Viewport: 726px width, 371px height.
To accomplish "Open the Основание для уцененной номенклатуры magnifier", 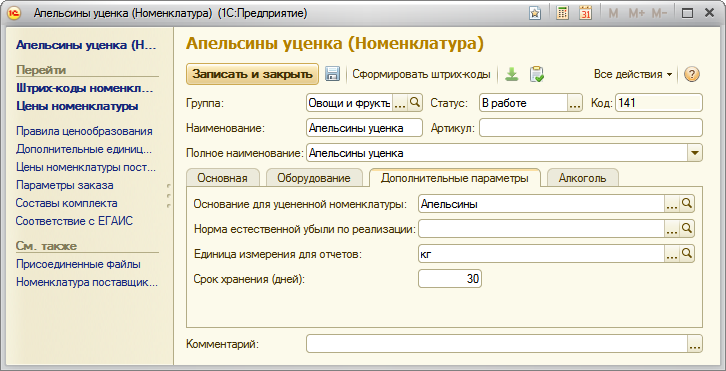I will pyautogui.click(x=687, y=203).
